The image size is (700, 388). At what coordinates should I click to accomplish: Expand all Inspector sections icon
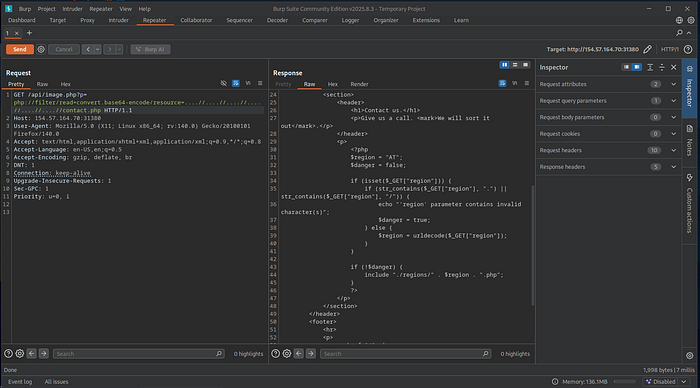(650, 67)
